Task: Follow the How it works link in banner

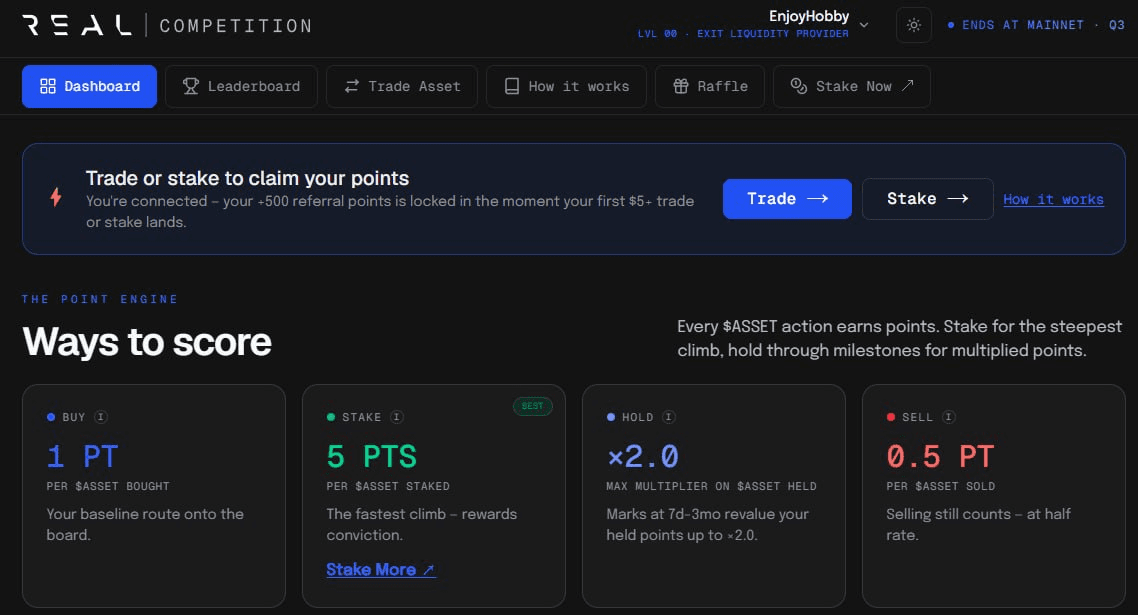Action: coord(1053,200)
